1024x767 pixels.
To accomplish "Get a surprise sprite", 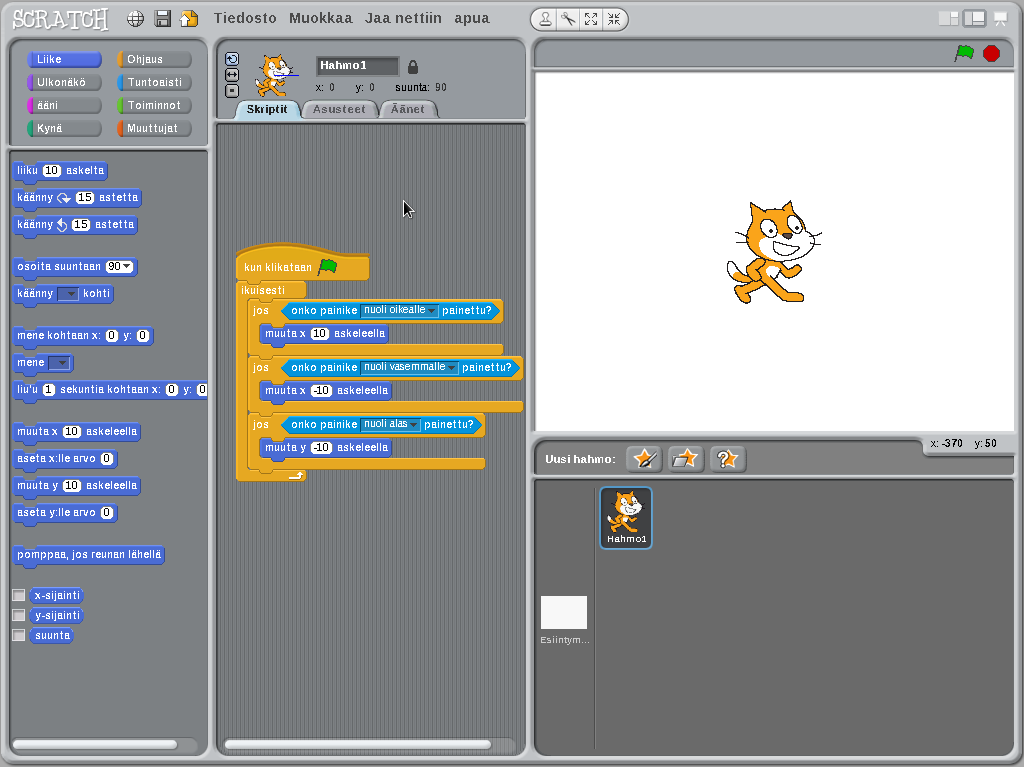I will pyautogui.click(x=728, y=459).
